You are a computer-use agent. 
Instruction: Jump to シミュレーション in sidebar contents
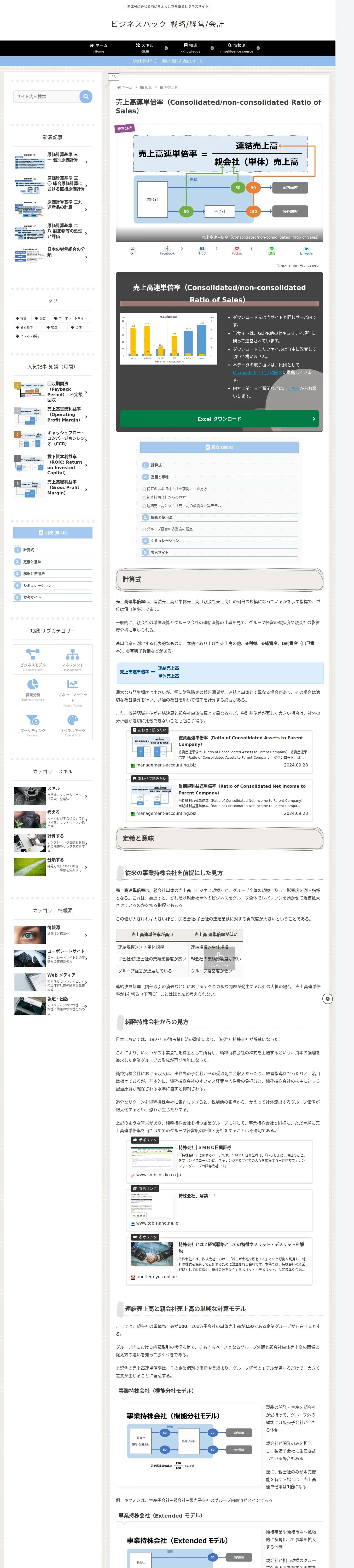pos(37,586)
